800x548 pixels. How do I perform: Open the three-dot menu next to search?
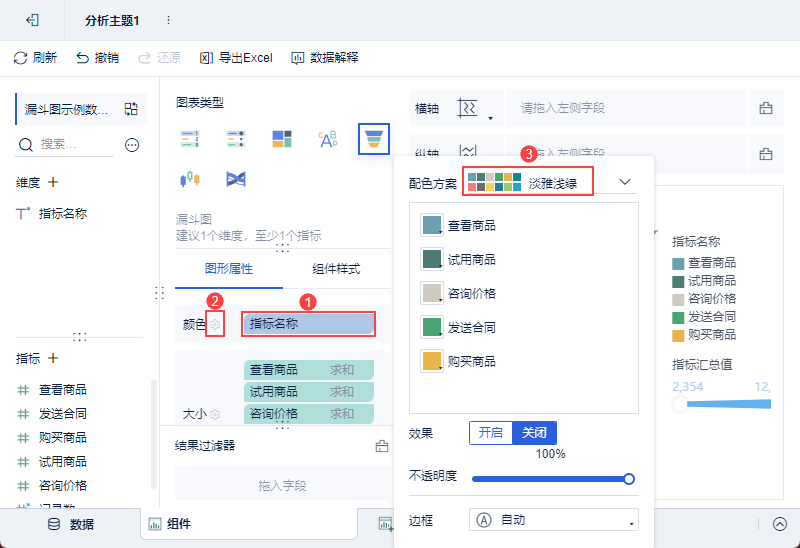click(x=132, y=145)
